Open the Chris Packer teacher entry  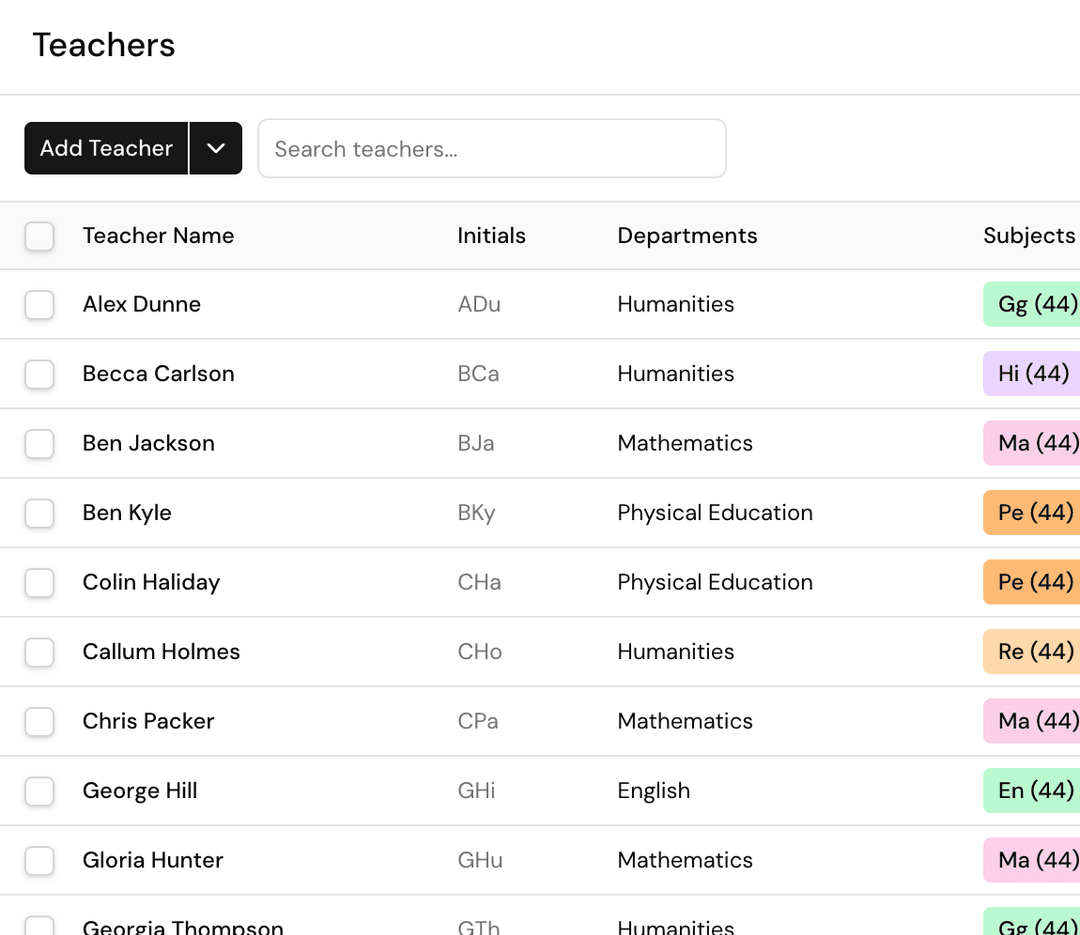[x=148, y=721]
